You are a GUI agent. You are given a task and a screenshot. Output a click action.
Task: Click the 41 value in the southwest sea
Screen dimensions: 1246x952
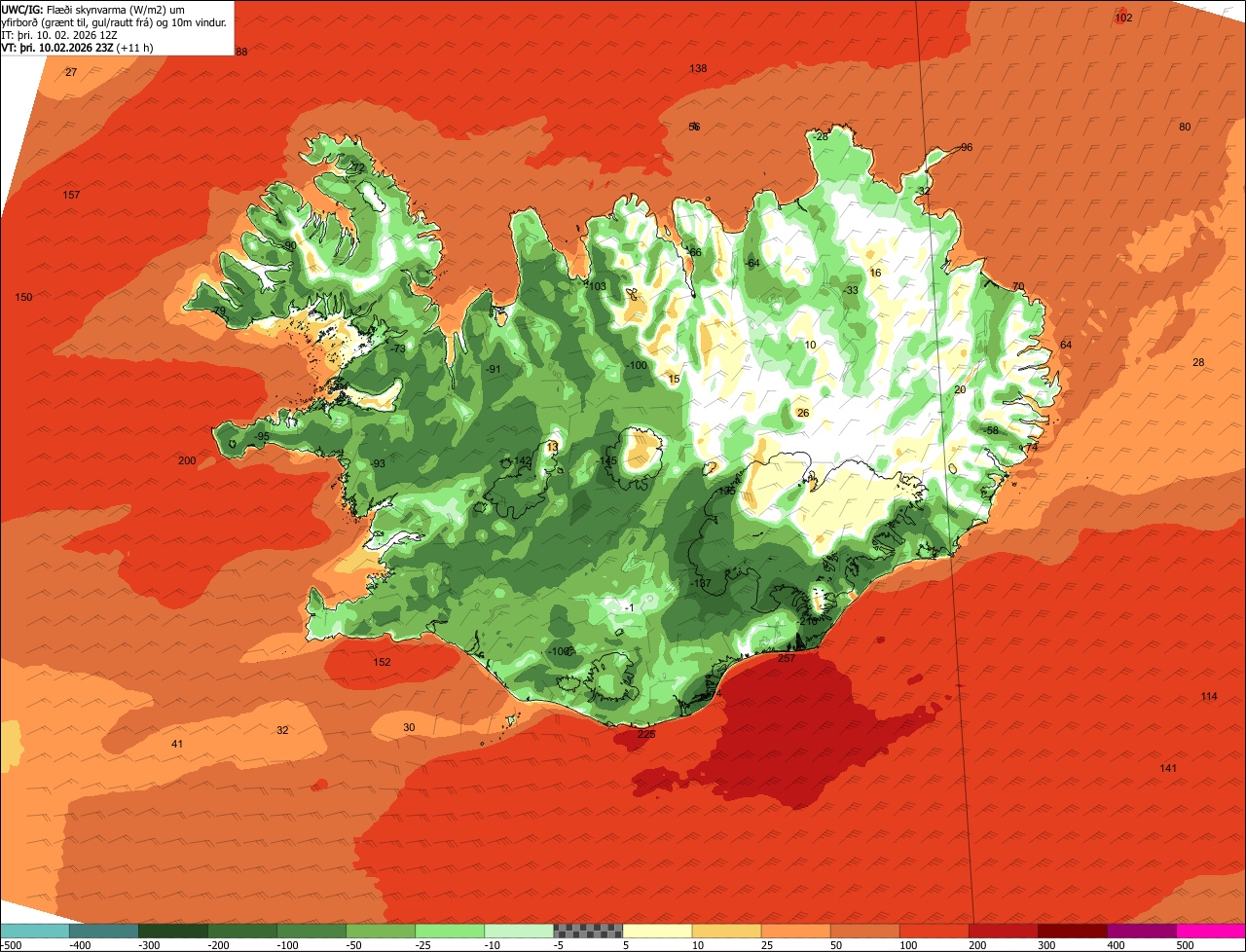pos(177,744)
